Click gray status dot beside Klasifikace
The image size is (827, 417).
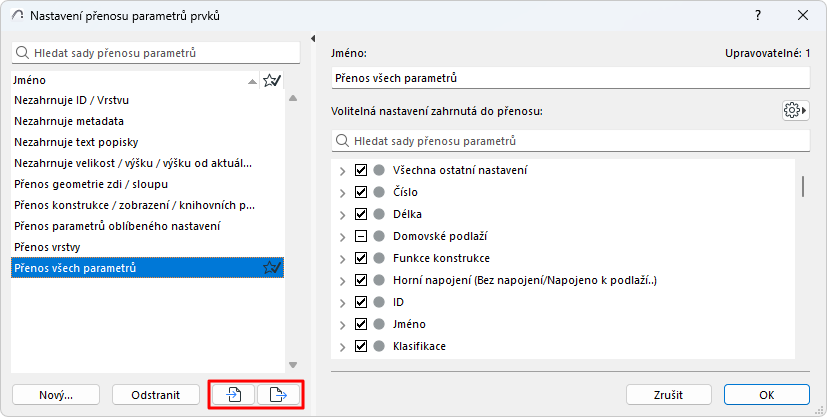pos(379,346)
